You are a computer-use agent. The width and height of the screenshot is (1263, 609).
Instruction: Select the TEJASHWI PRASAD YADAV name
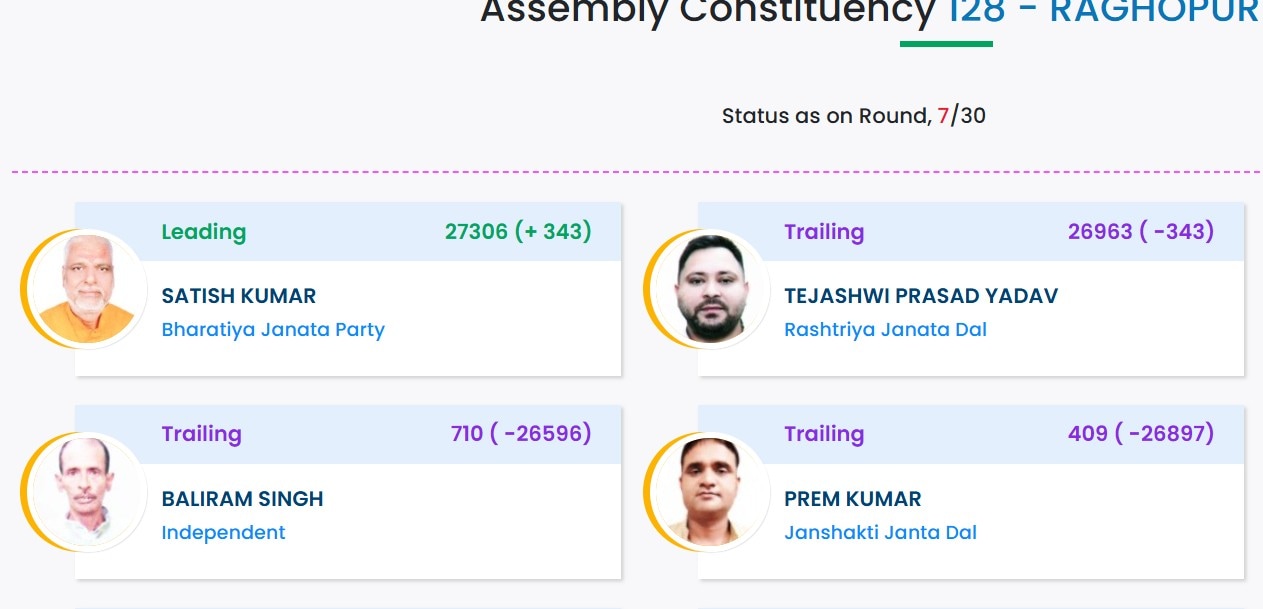[920, 296]
